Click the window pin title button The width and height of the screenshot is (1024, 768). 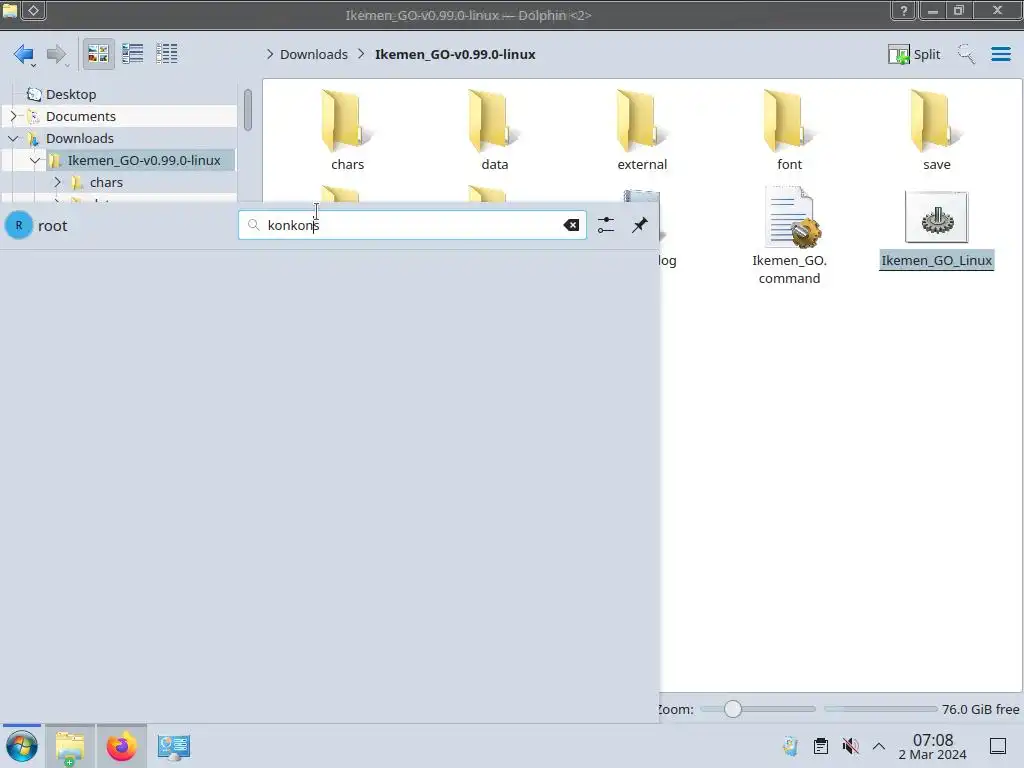point(33,10)
